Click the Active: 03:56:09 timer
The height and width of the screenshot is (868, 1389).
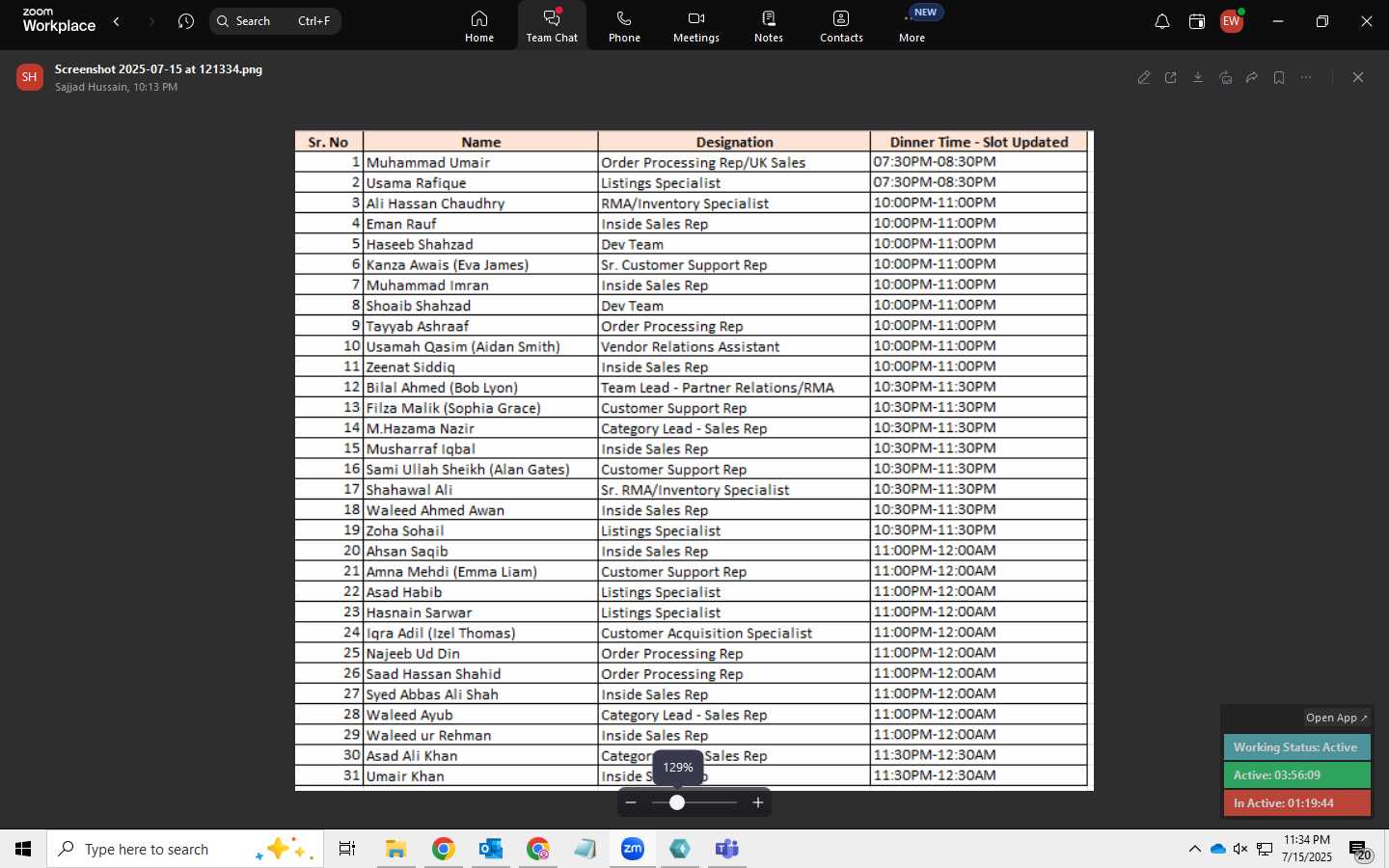click(x=1296, y=775)
